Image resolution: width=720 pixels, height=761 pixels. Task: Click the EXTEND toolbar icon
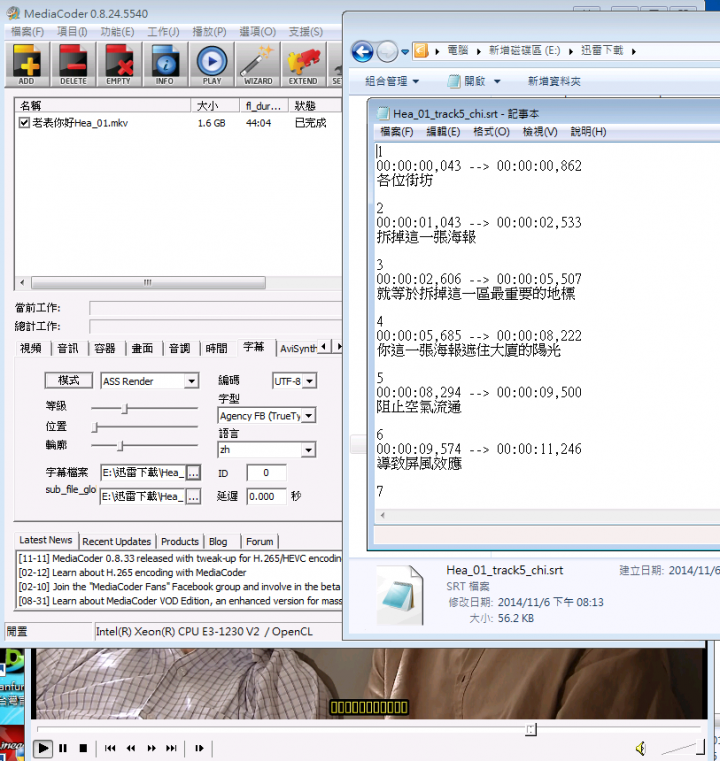tap(304, 64)
